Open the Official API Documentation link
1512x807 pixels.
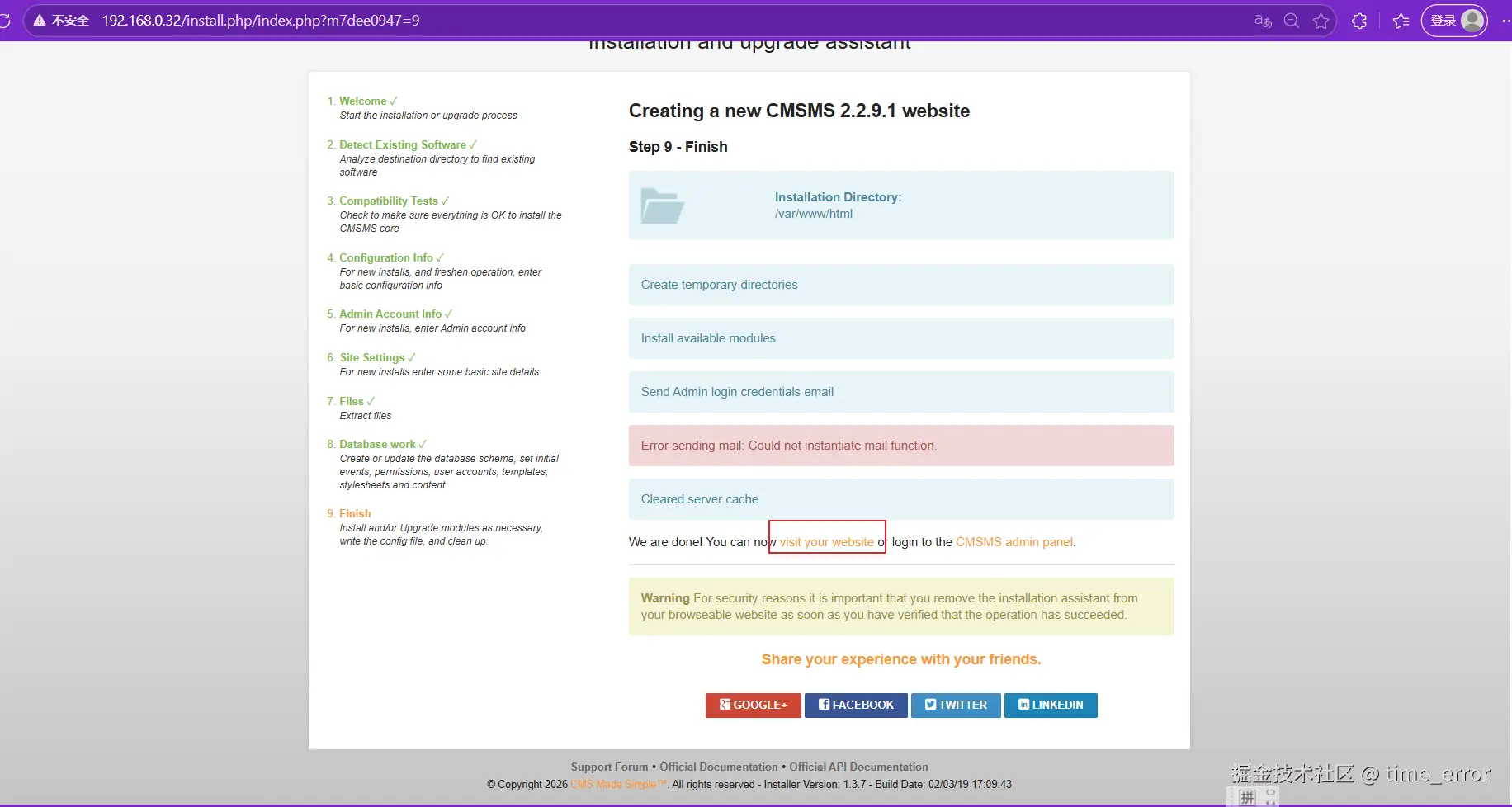pyautogui.click(x=858, y=767)
